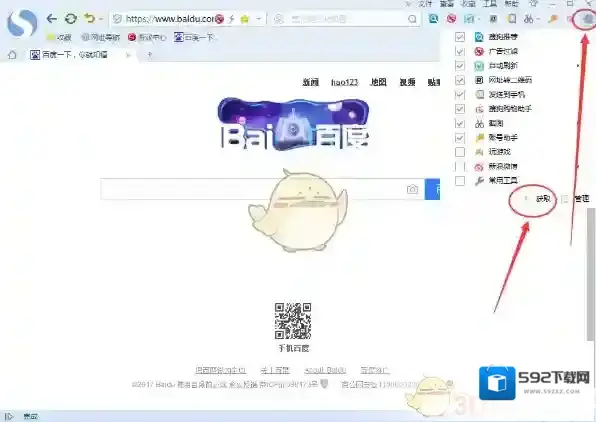The height and width of the screenshot is (422, 596).
Task: Check 新浪微博 in the extensions list
Action: (x=460, y=167)
